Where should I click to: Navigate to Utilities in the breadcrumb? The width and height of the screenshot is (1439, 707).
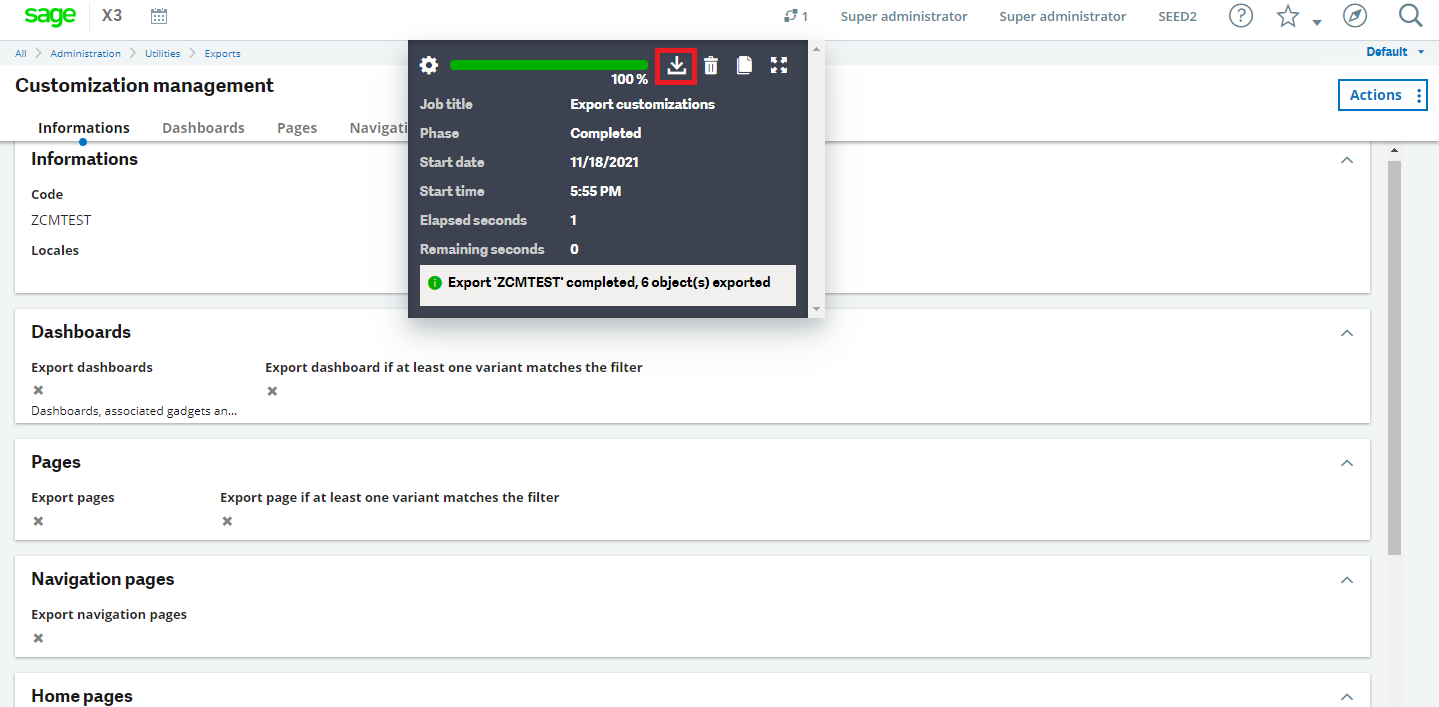[x=162, y=53]
